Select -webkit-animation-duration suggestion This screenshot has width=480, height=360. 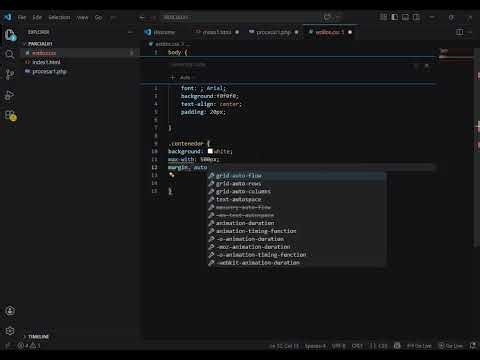(297, 263)
